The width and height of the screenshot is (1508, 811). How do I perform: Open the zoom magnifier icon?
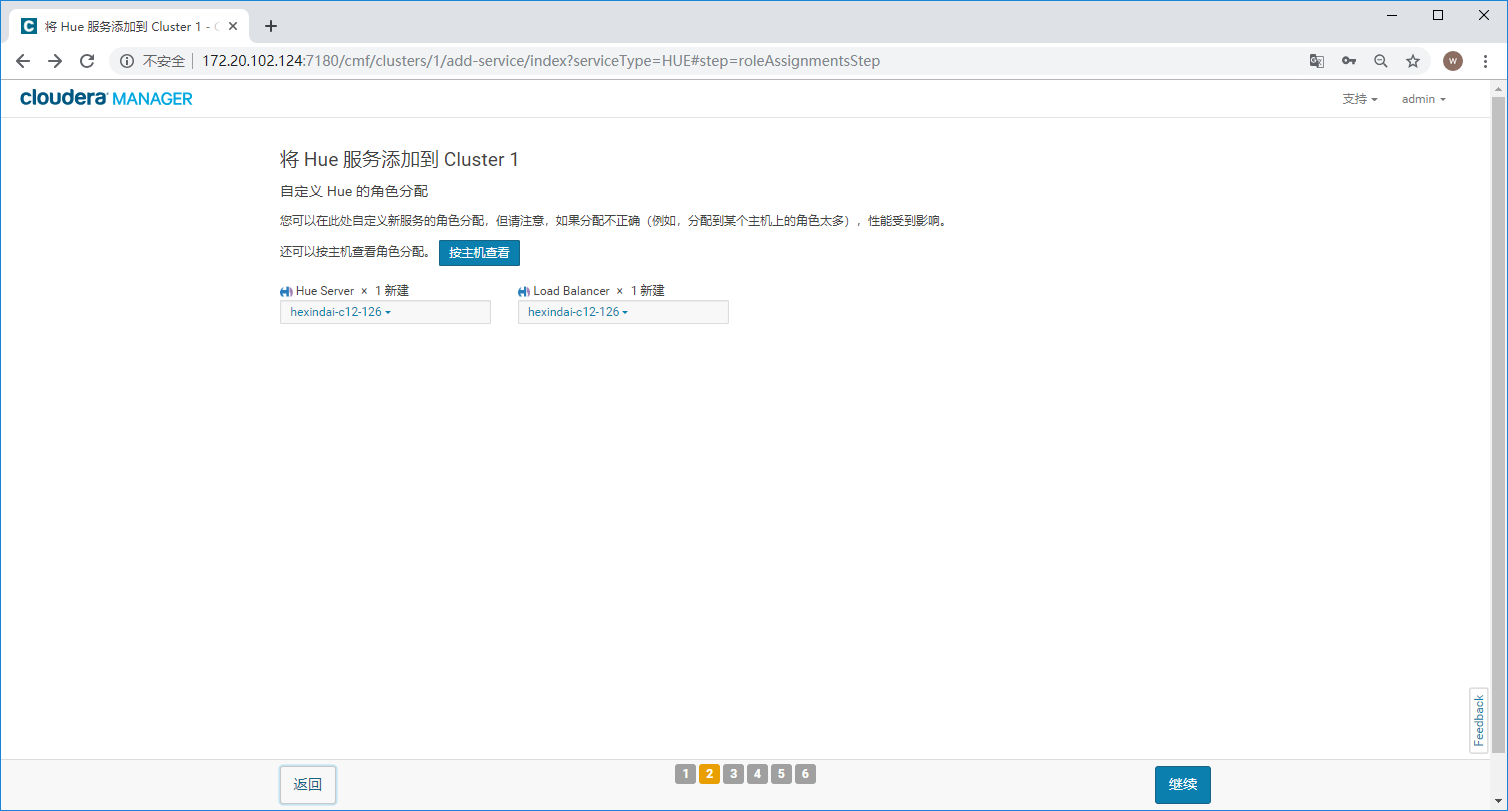coord(1381,61)
